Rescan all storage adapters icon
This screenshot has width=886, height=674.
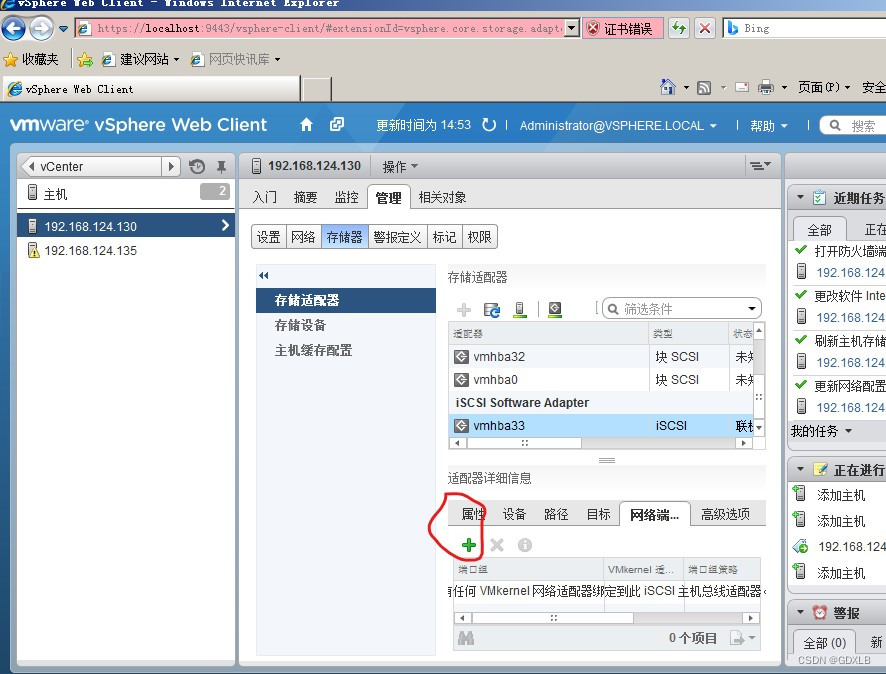coord(492,309)
